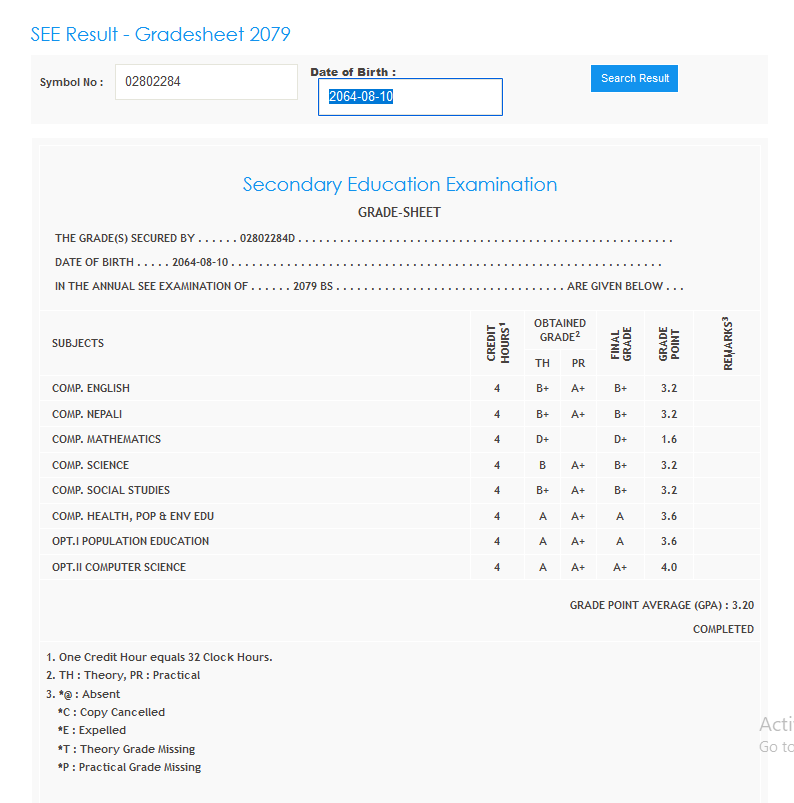Click the Date of Birth label

coord(353,72)
